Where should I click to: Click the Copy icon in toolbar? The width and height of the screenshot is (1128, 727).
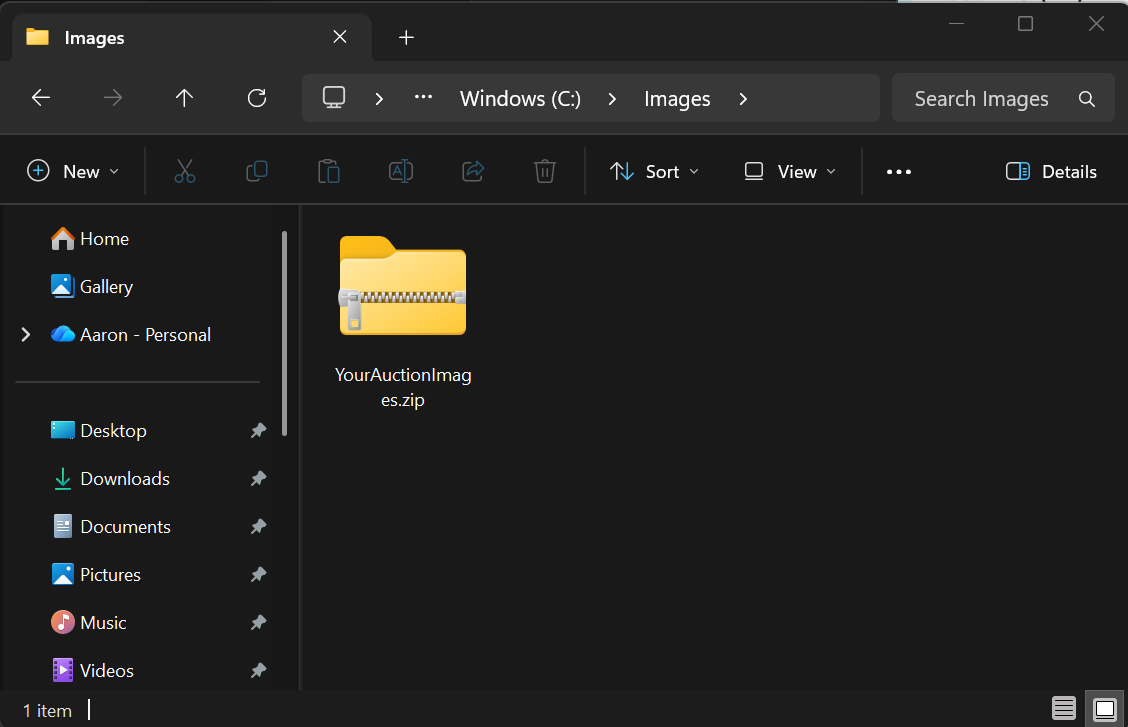(x=257, y=171)
